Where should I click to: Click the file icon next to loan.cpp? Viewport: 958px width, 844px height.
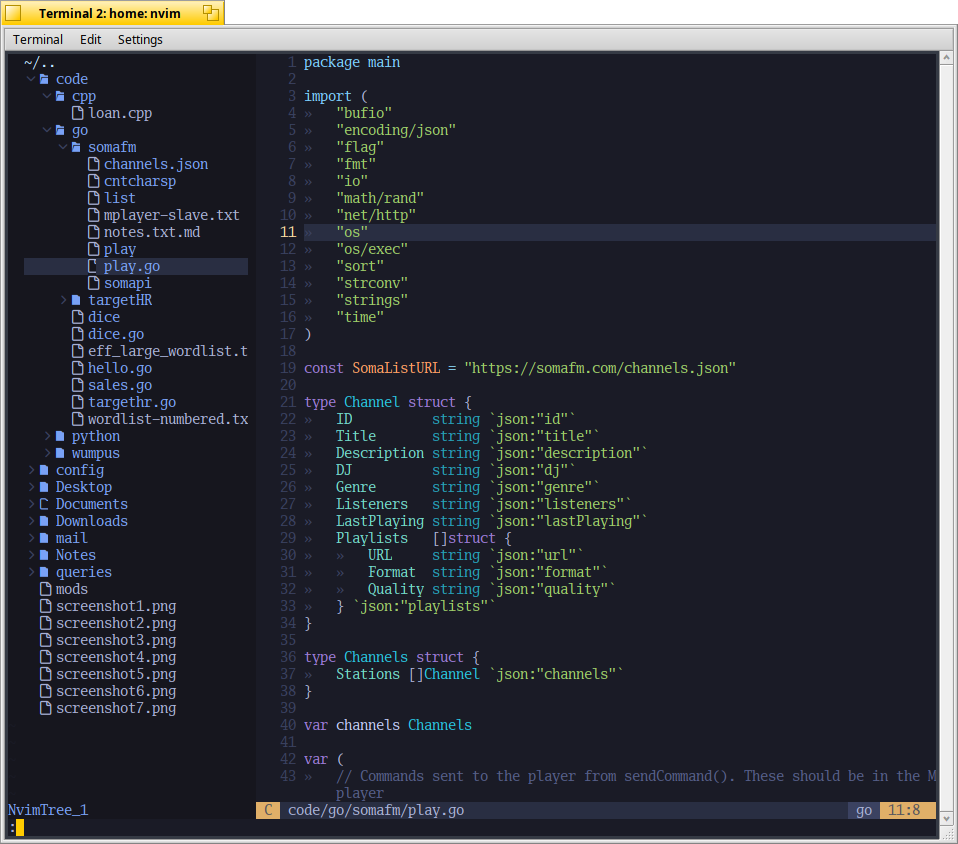coord(78,113)
